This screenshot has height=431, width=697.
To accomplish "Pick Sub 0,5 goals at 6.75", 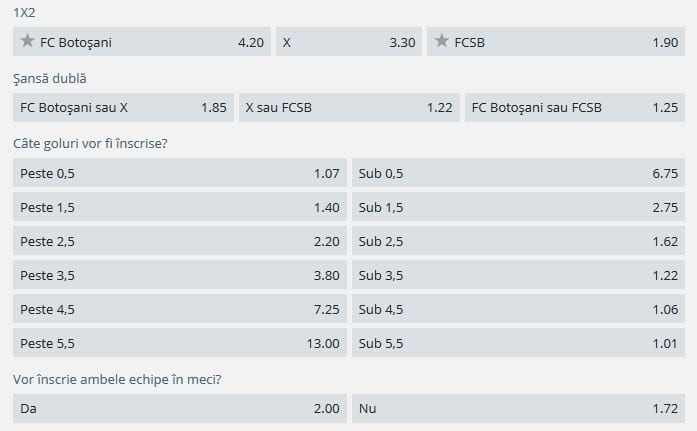I will pyautogui.click(x=519, y=173).
